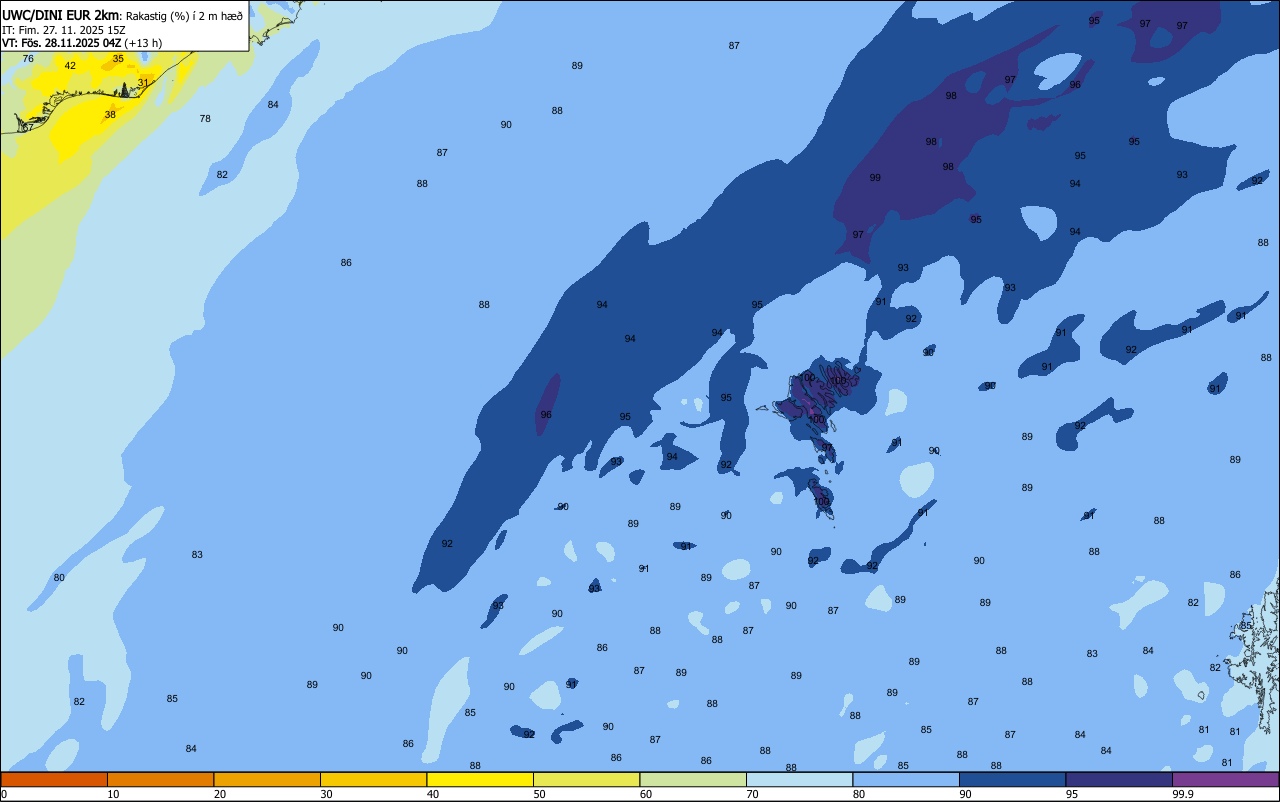The height and width of the screenshot is (802, 1280).
Task: Click the "78" humidity value on the map
Action: pos(205,119)
